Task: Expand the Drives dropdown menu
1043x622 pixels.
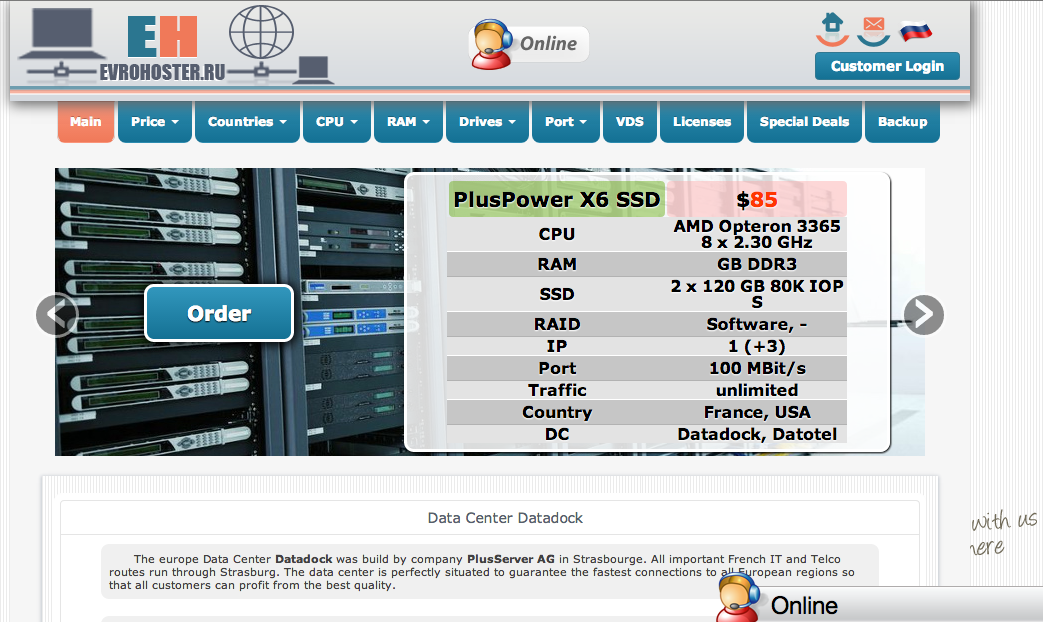Action: click(x=488, y=122)
